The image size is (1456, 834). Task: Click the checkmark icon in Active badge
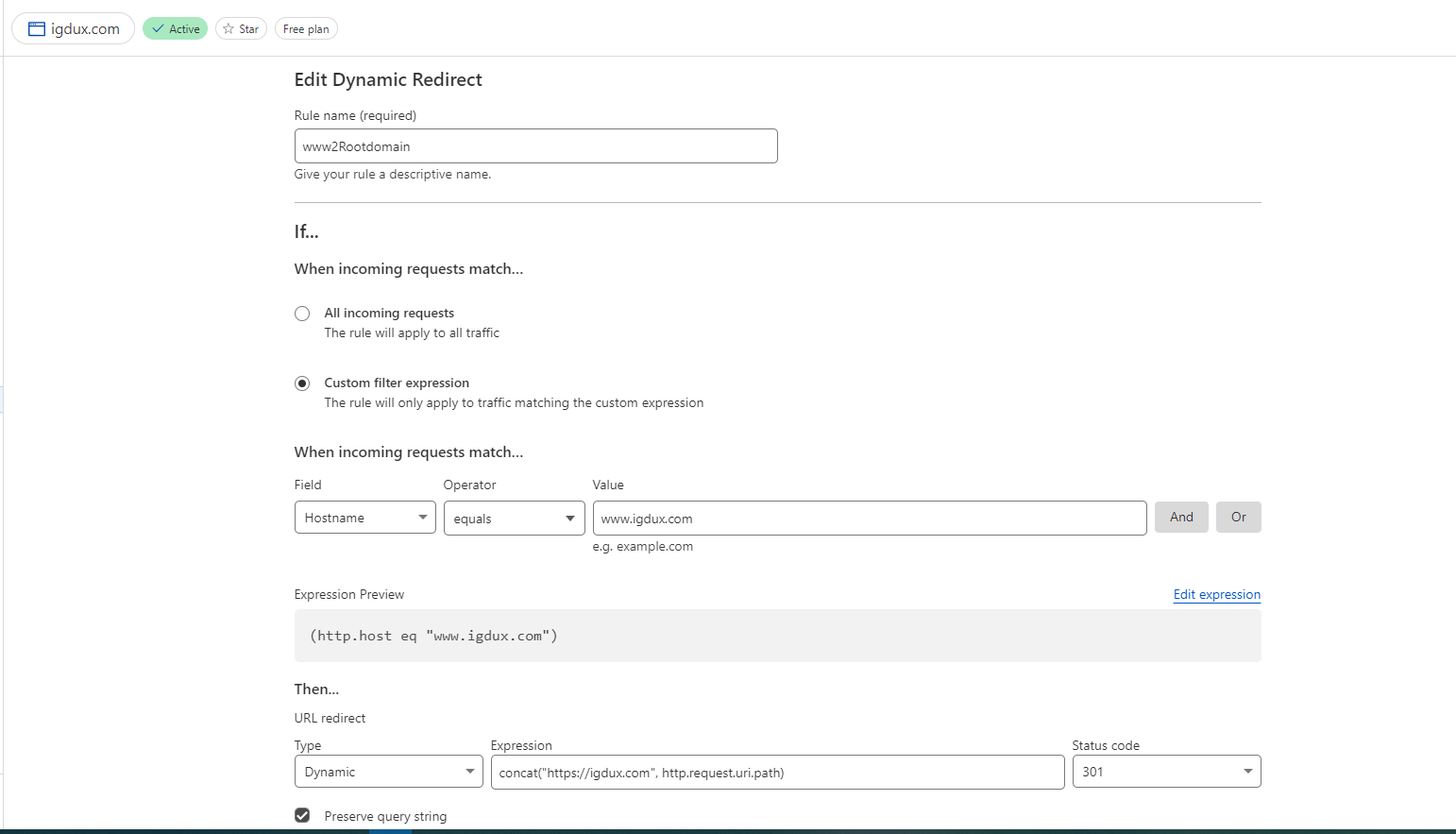coord(158,29)
